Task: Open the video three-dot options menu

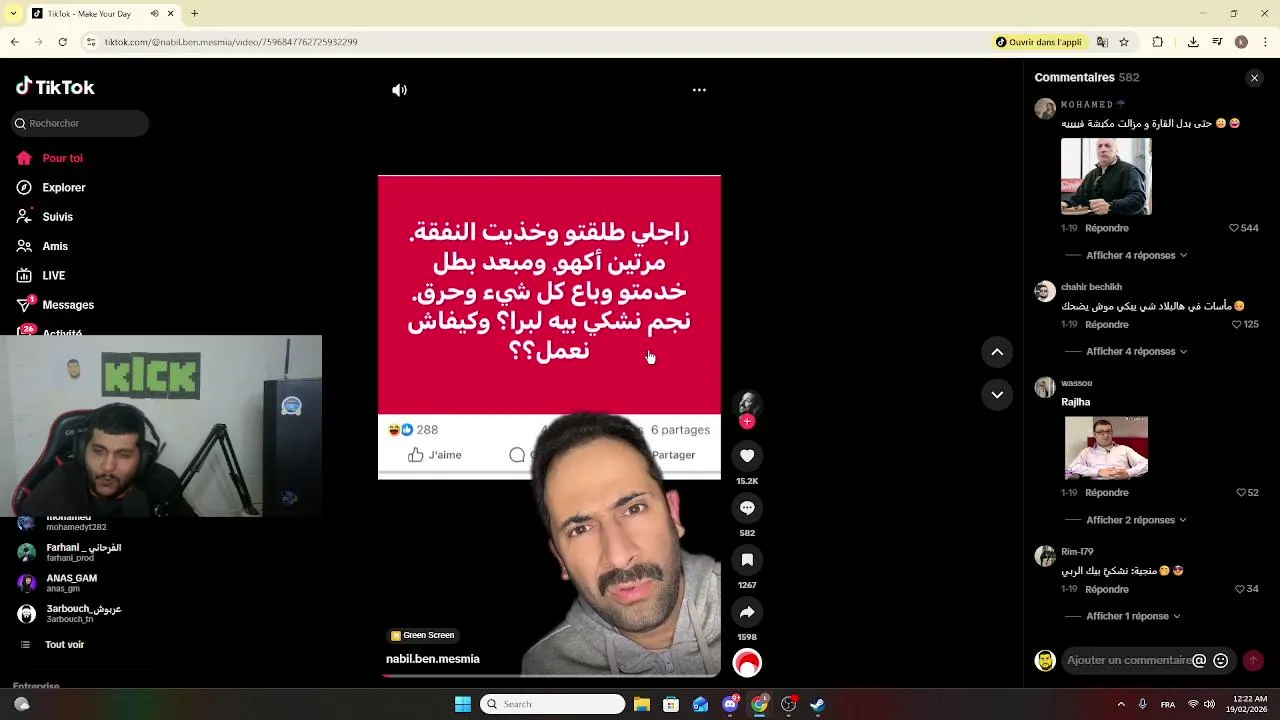Action: tap(699, 90)
